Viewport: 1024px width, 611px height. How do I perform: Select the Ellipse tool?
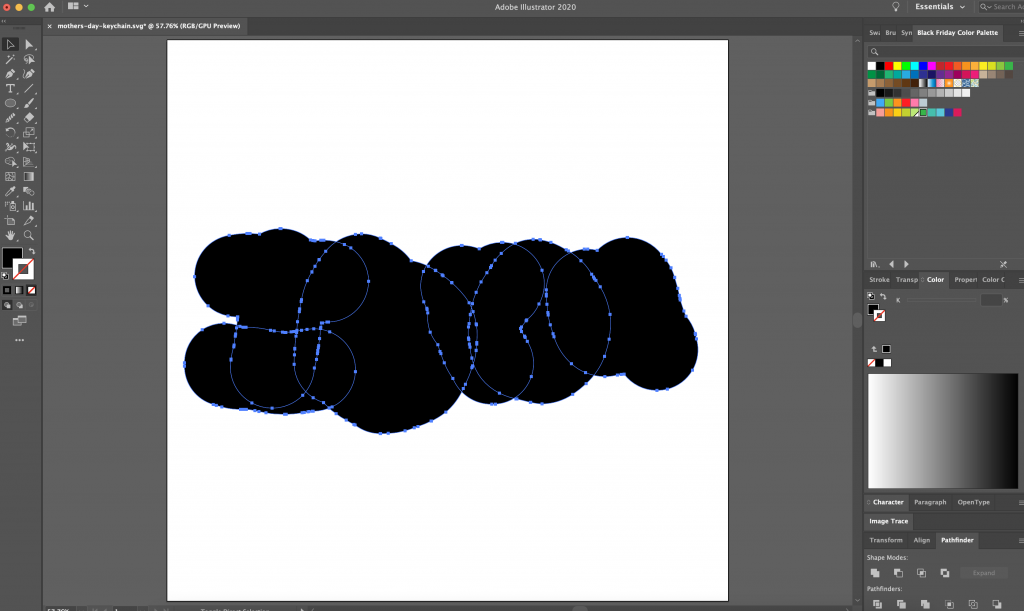coord(10,103)
